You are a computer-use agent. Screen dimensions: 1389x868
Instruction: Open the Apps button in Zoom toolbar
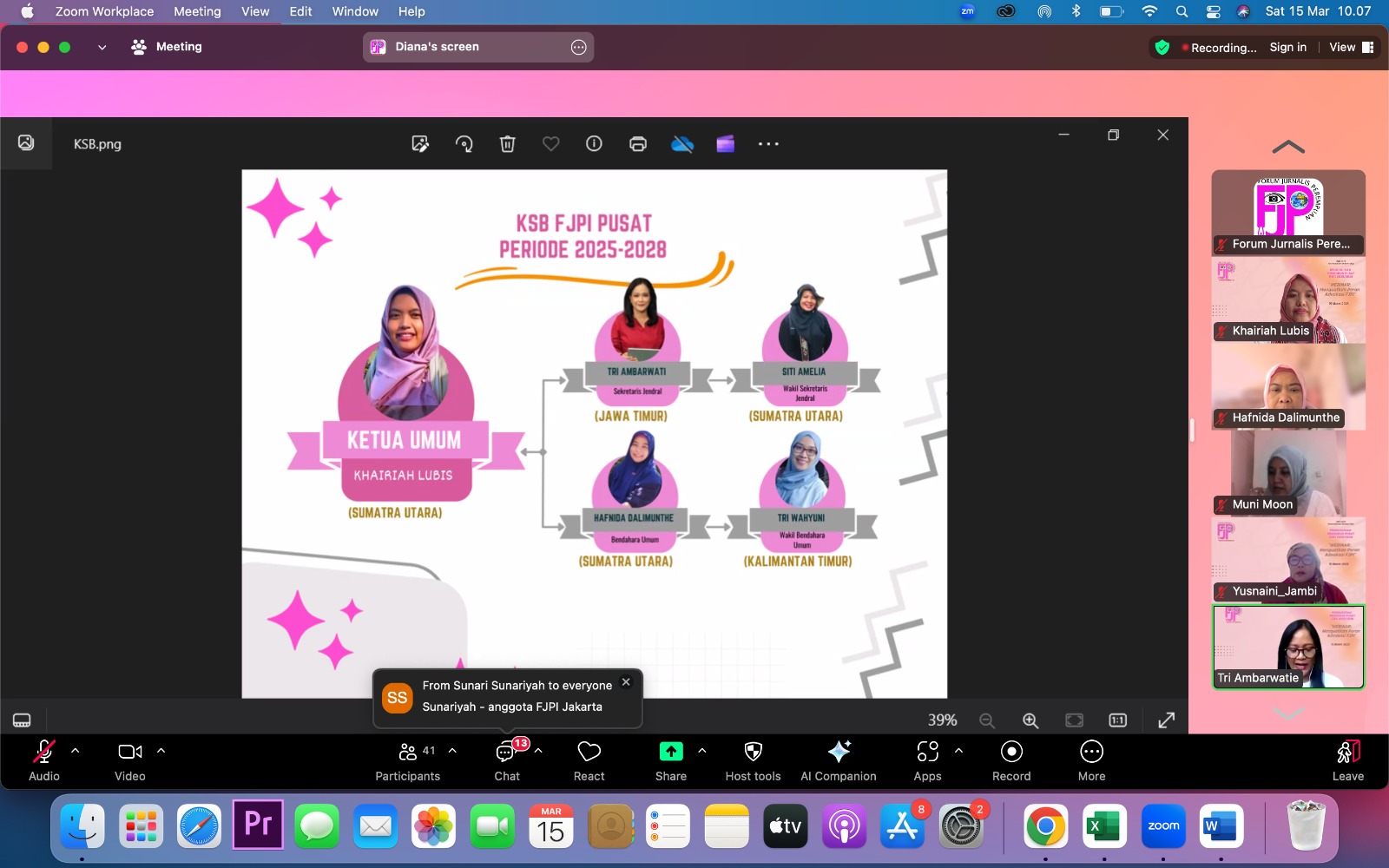click(x=927, y=760)
